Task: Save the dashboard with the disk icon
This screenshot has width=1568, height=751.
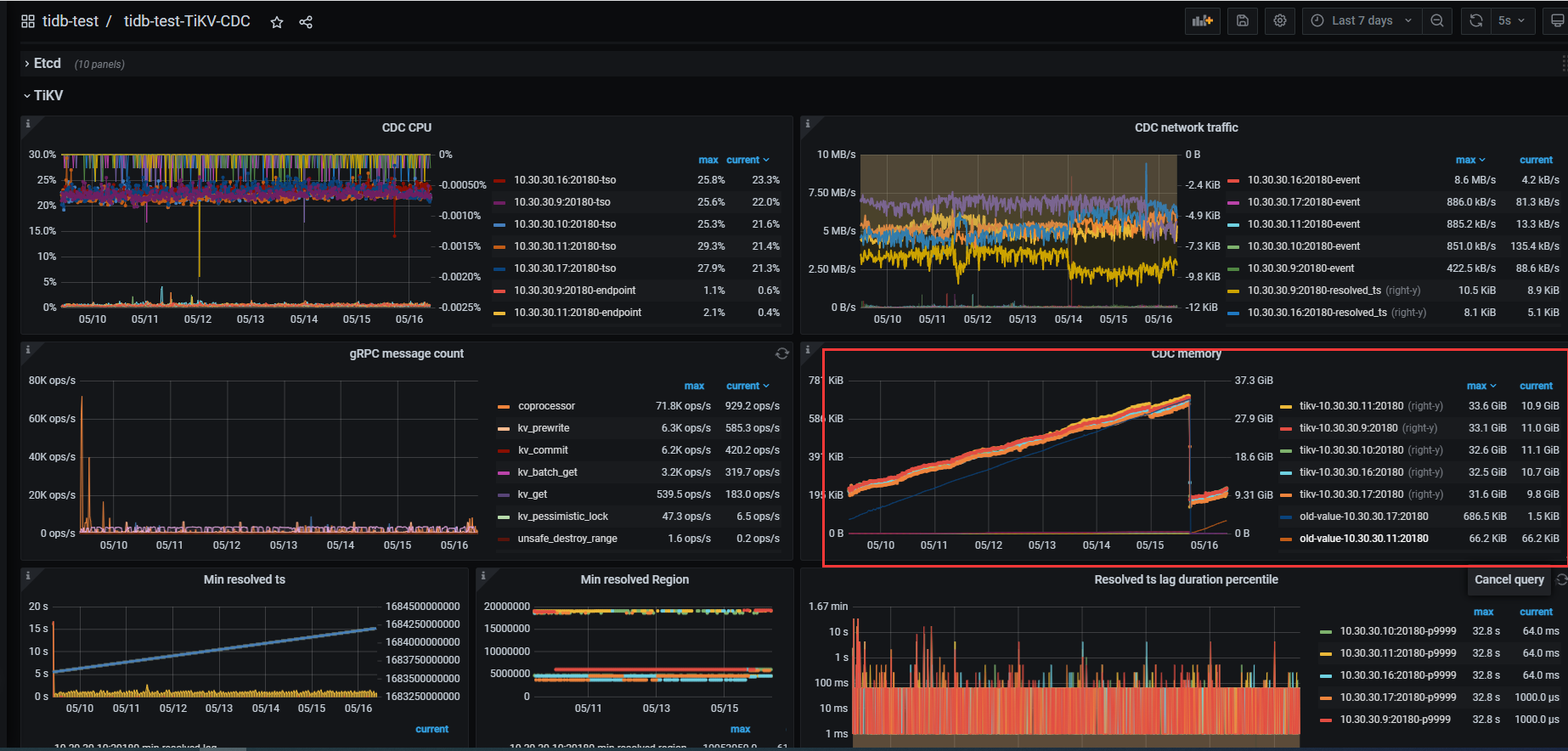Action: click(x=1242, y=20)
